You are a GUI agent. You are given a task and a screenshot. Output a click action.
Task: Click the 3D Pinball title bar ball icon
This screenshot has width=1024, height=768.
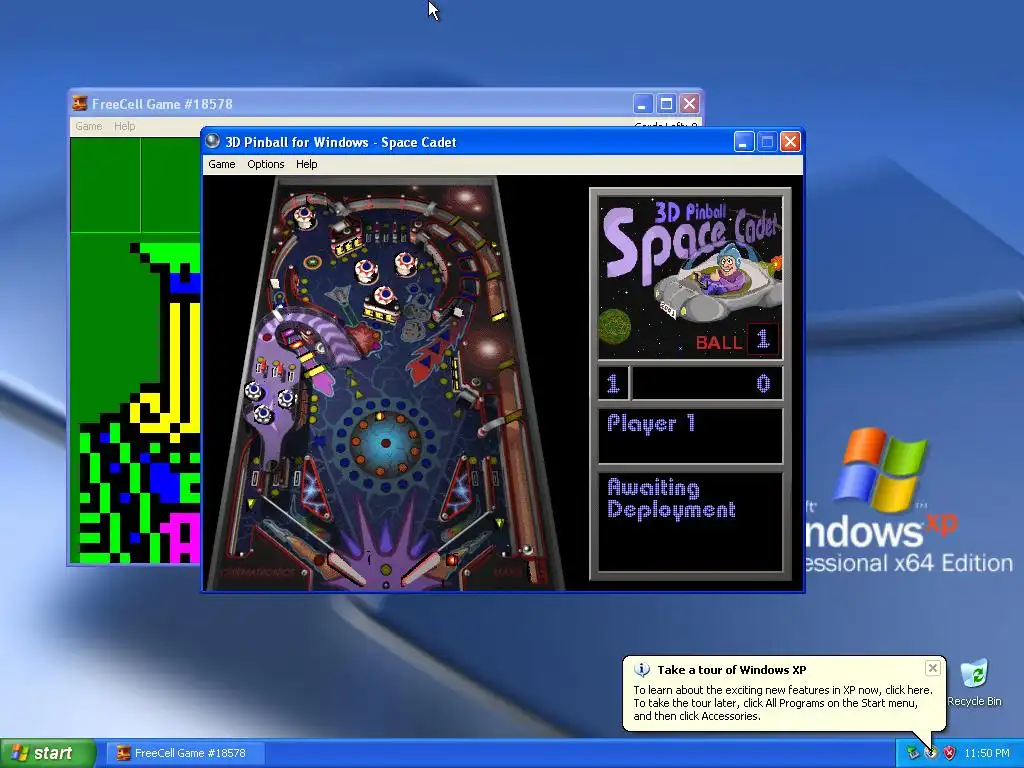click(212, 141)
